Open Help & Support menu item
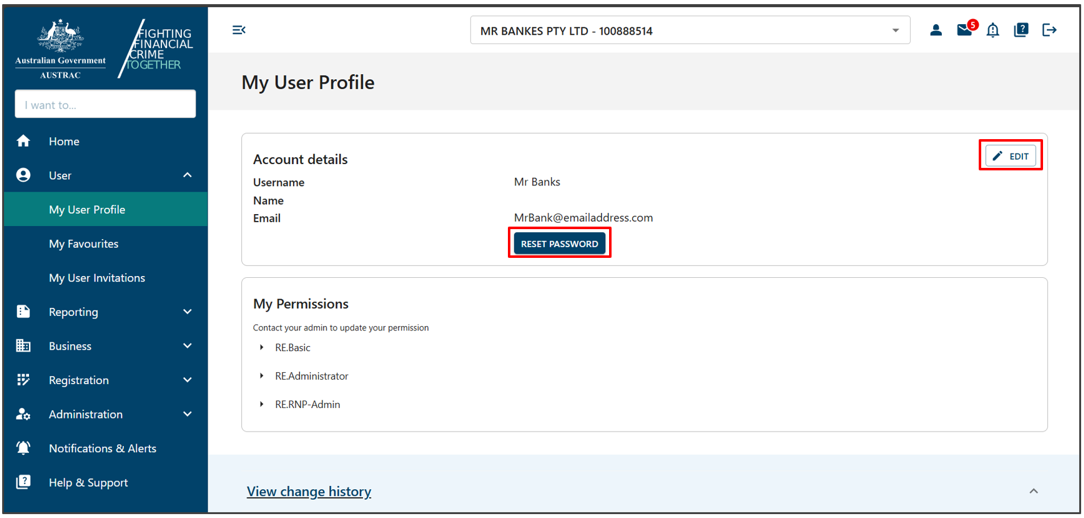 [x=105, y=483]
